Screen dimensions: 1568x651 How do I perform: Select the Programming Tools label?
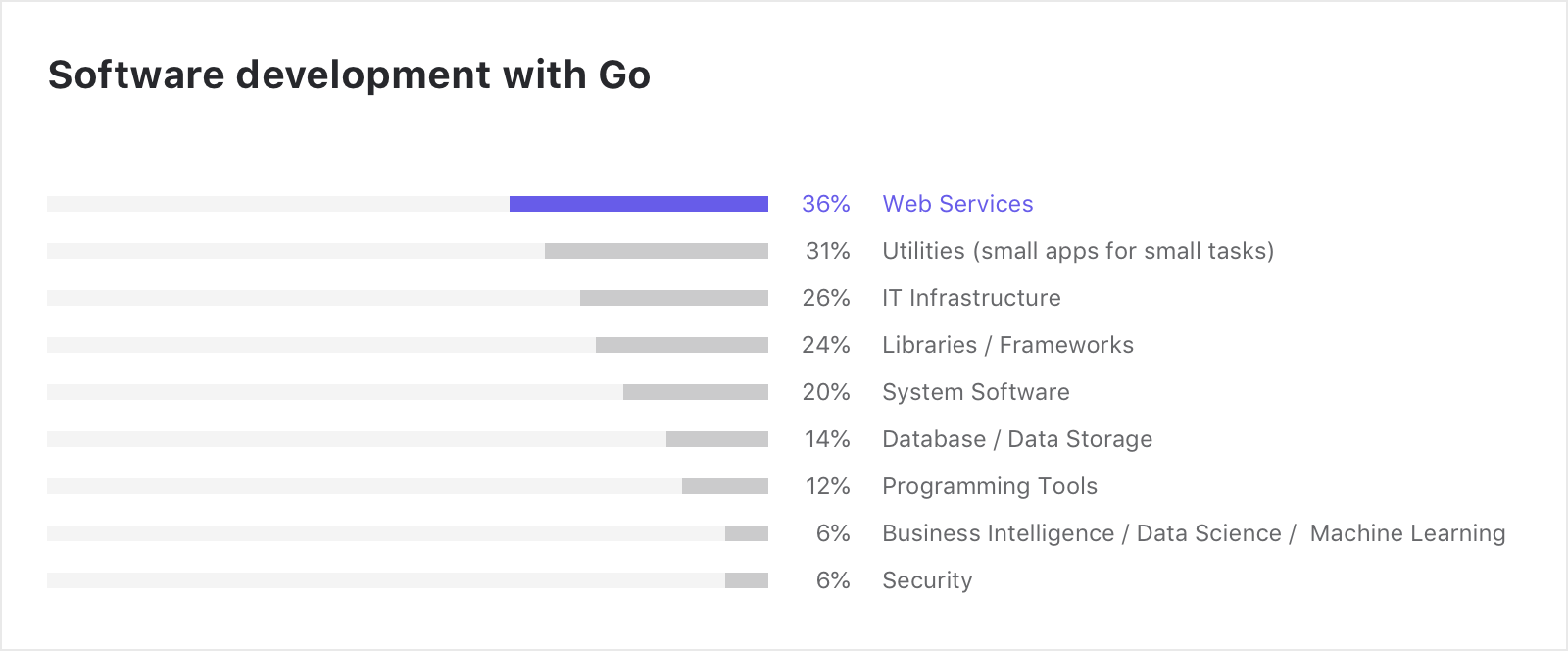(990, 486)
